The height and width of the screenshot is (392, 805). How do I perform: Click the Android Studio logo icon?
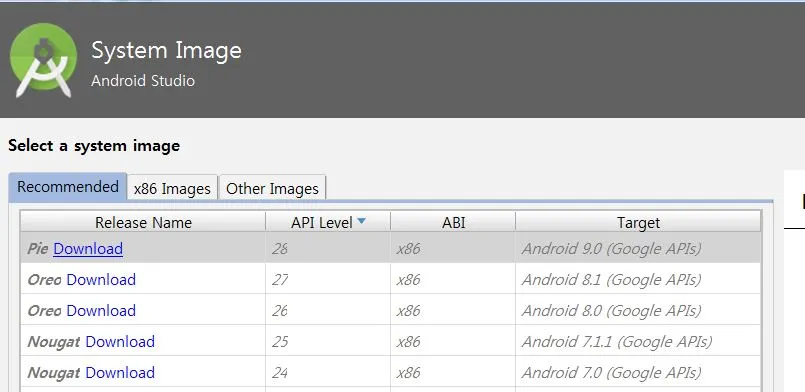[43, 60]
